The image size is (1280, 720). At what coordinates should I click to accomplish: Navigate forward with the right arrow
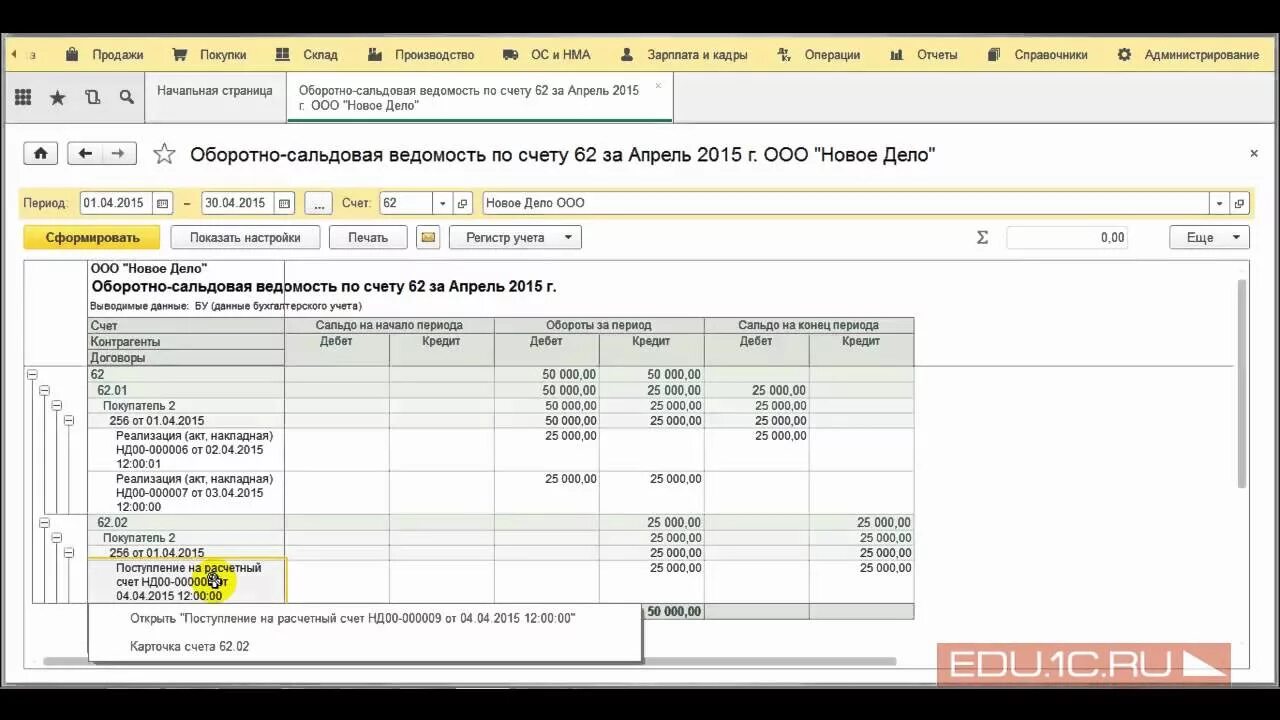tap(119, 153)
